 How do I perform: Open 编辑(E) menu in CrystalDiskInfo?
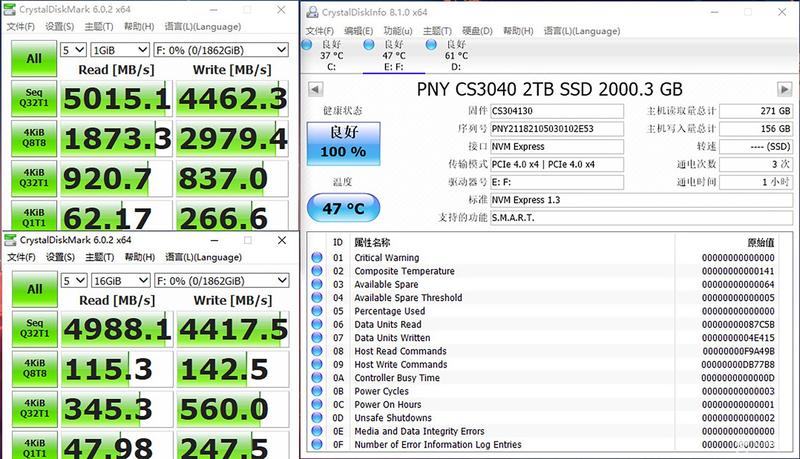[359, 31]
